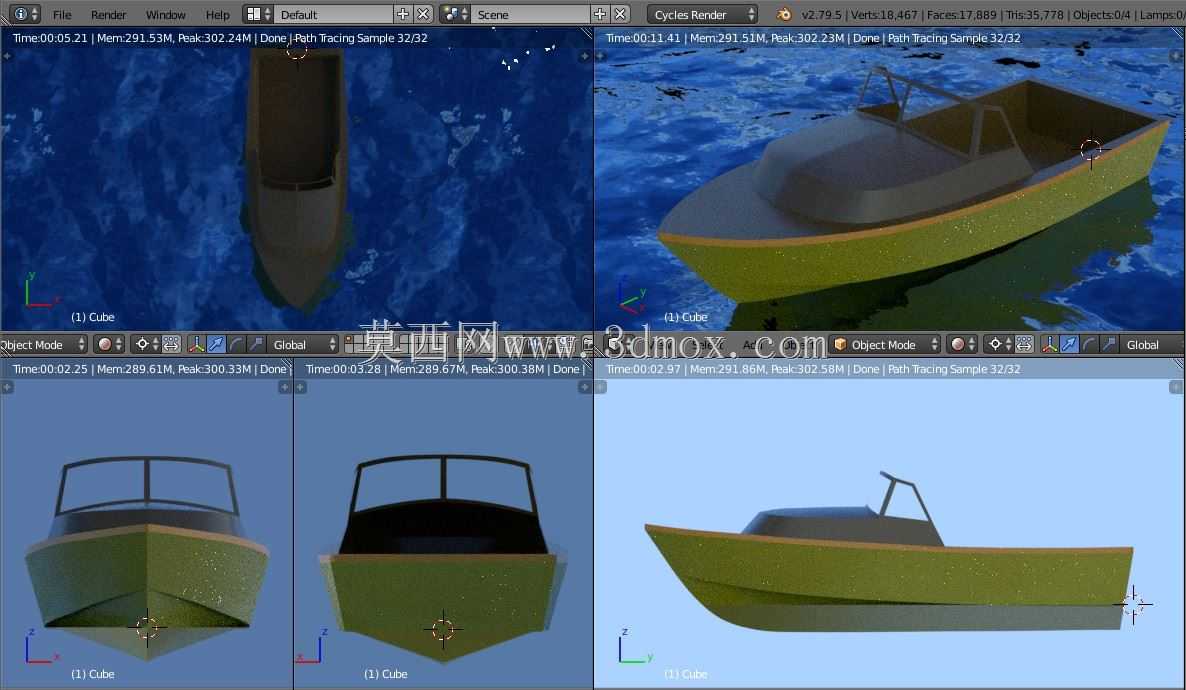Expand tool shelf of top-right perspective viewport
The image size is (1186, 690).
tap(601, 56)
